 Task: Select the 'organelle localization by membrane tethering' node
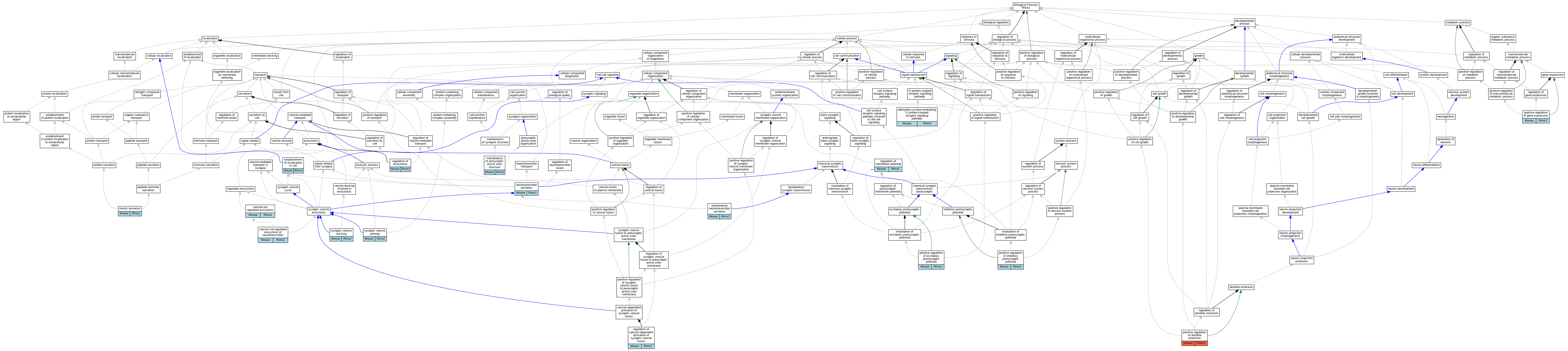227,75
